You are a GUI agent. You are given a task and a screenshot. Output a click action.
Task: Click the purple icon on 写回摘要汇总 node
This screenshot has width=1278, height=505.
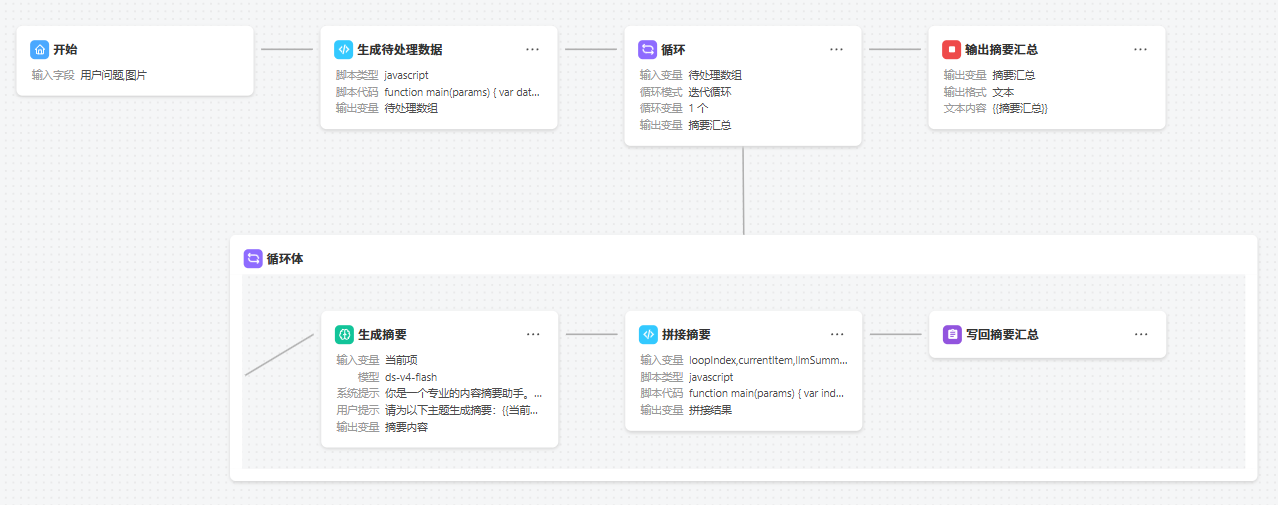(x=952, y=334)
